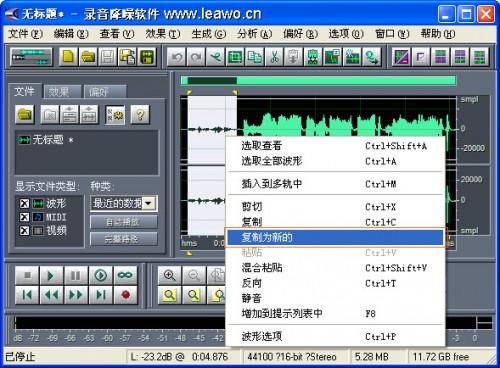Click the circled play-to-end button
The image size is (500, 368).
pyautogui.click(x=101, y=275)
